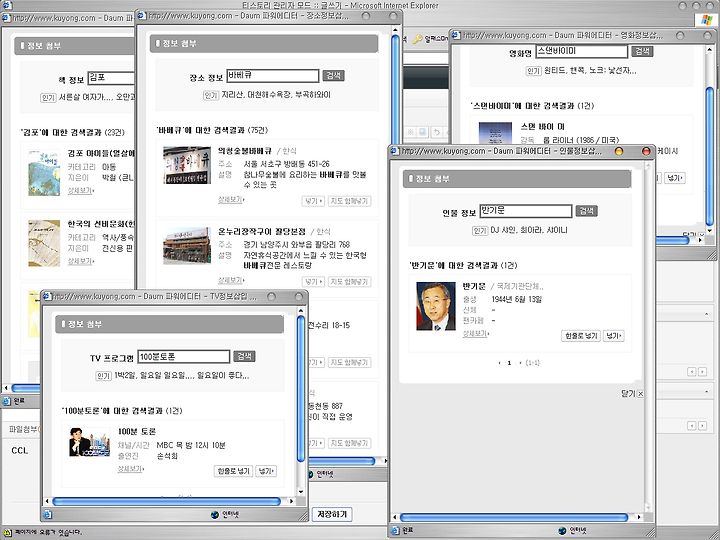Click the 반기문 portrait thumbnail

point(436,306)
